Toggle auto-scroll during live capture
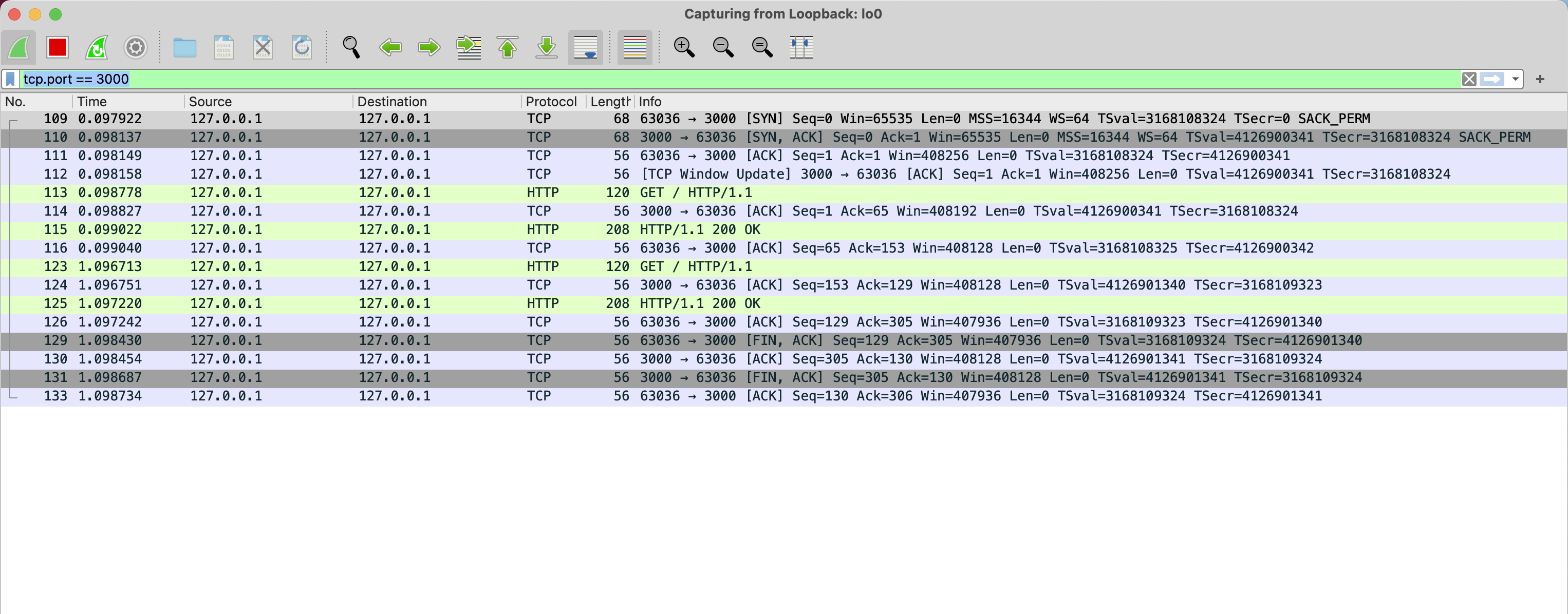Viewport: 1568px width, 614px height. point(585,47)
